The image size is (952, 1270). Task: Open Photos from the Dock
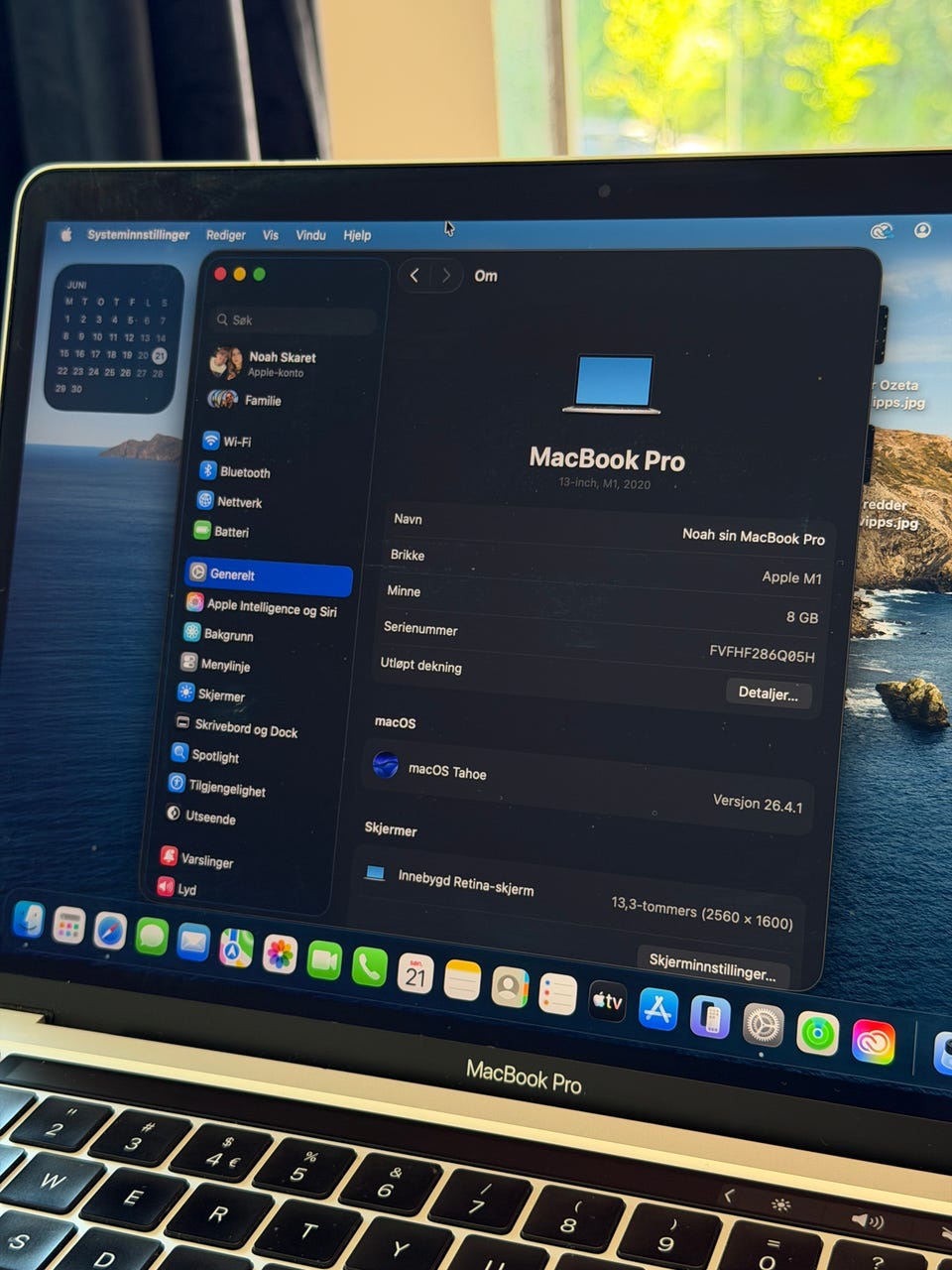click(280, 954)
